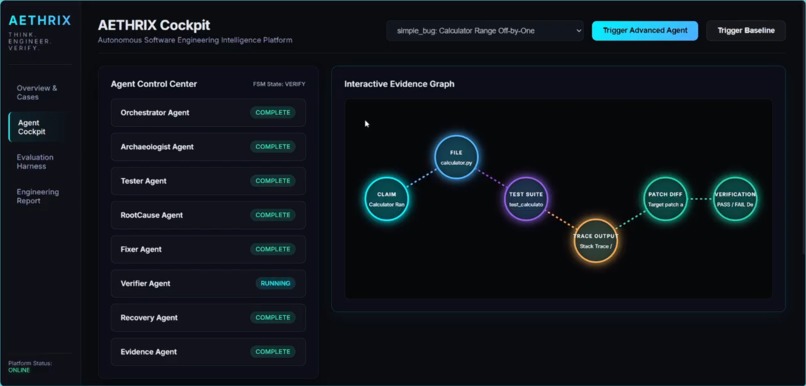Click Interactive Evidence Graph heading
This screenshot has height=386, width=806.
pyautogui.click(x=399, y=84)
